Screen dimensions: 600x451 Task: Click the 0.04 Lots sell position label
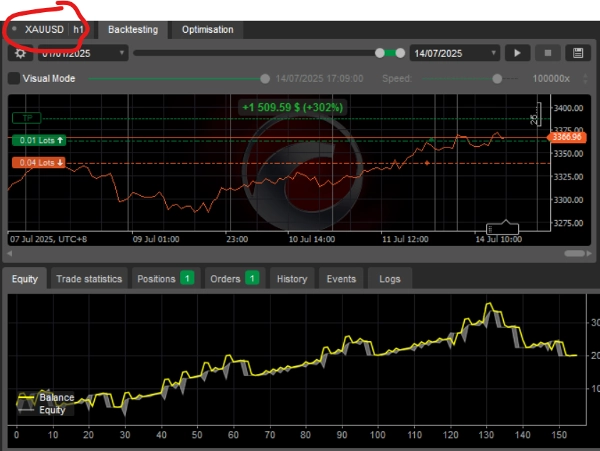pyautogui.click(x=42, y=162)
